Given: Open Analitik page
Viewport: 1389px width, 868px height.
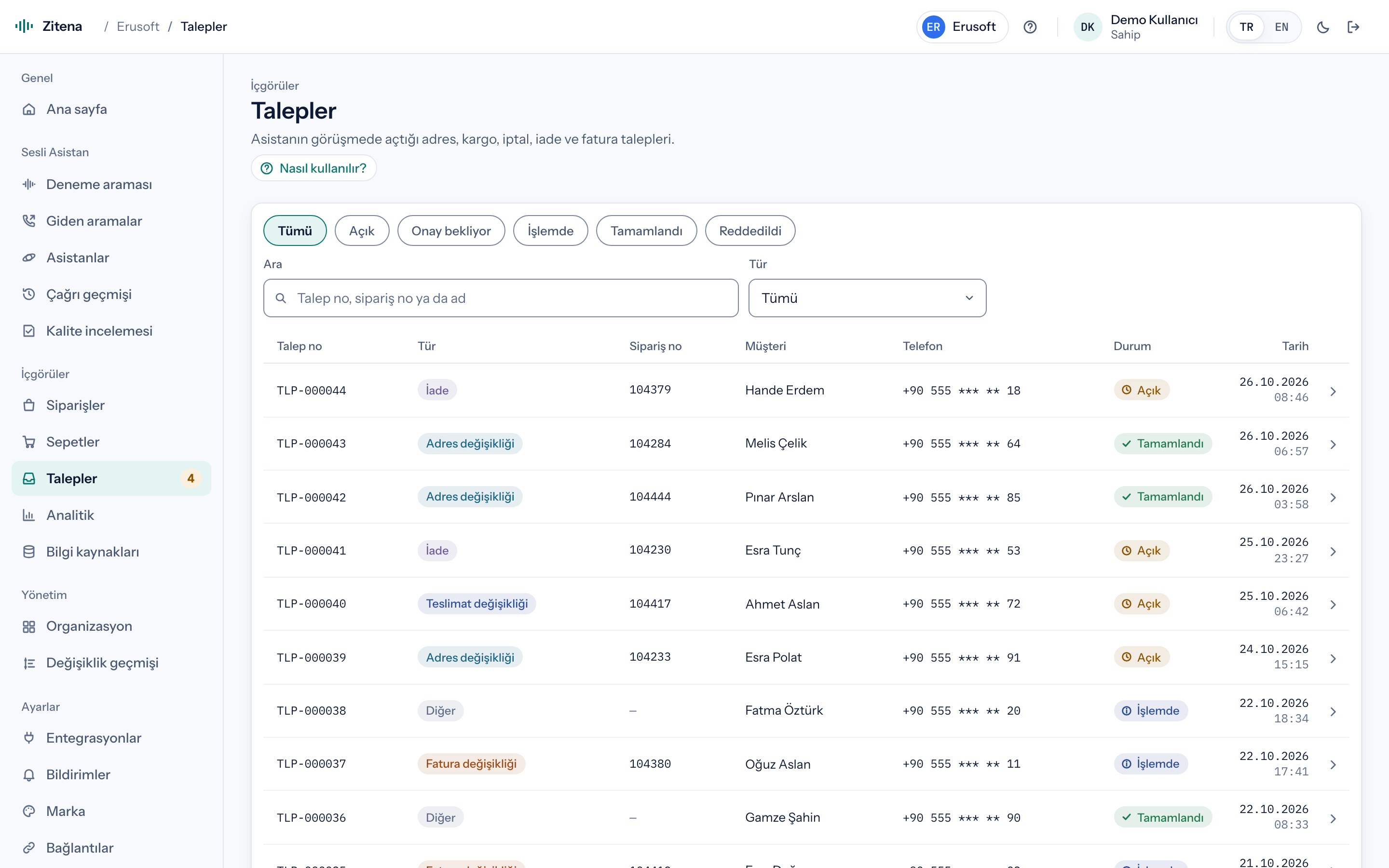Looking at the screenshot, I should (111, 515).
